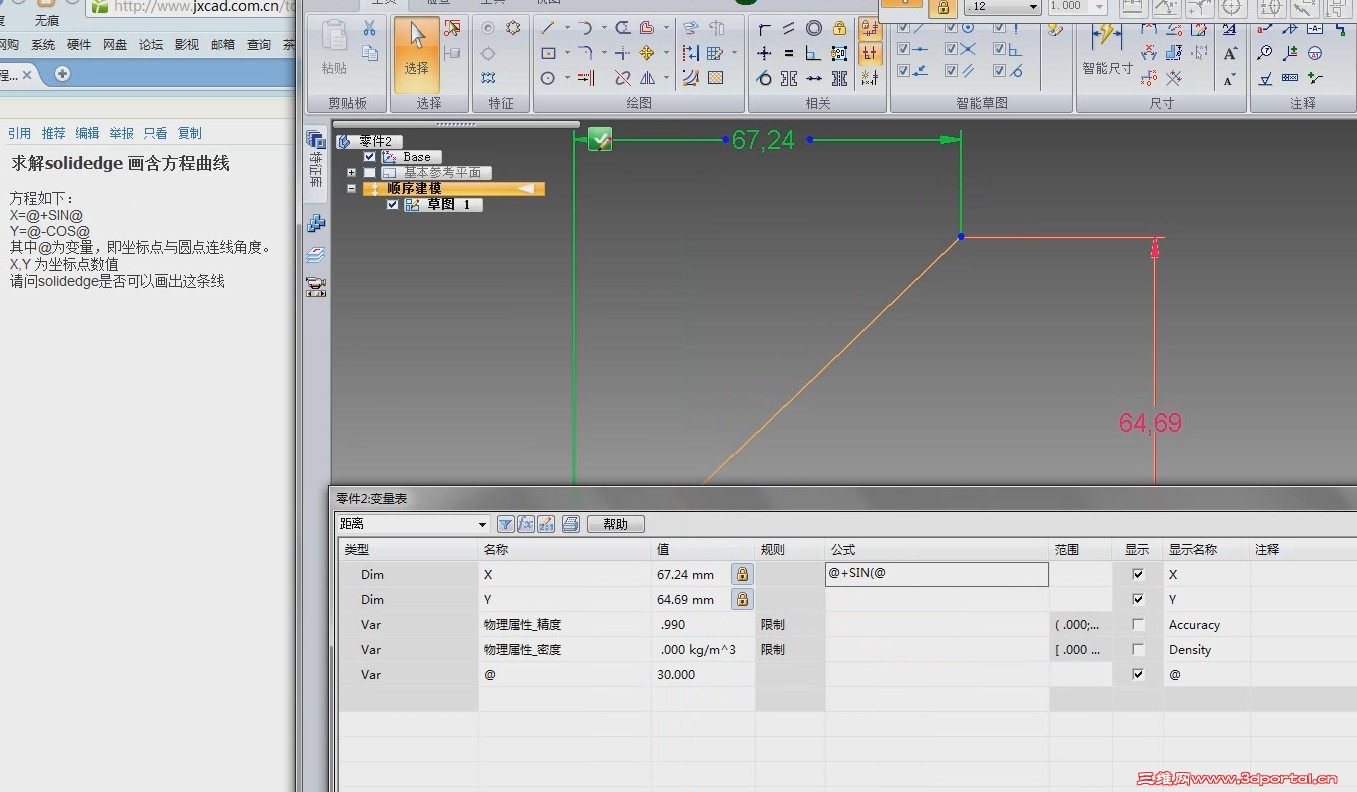Select the large 选择 arrow tool
The width and height of the screenshot is (1357, 792).
pyautogui.click(x=416, y=54)
